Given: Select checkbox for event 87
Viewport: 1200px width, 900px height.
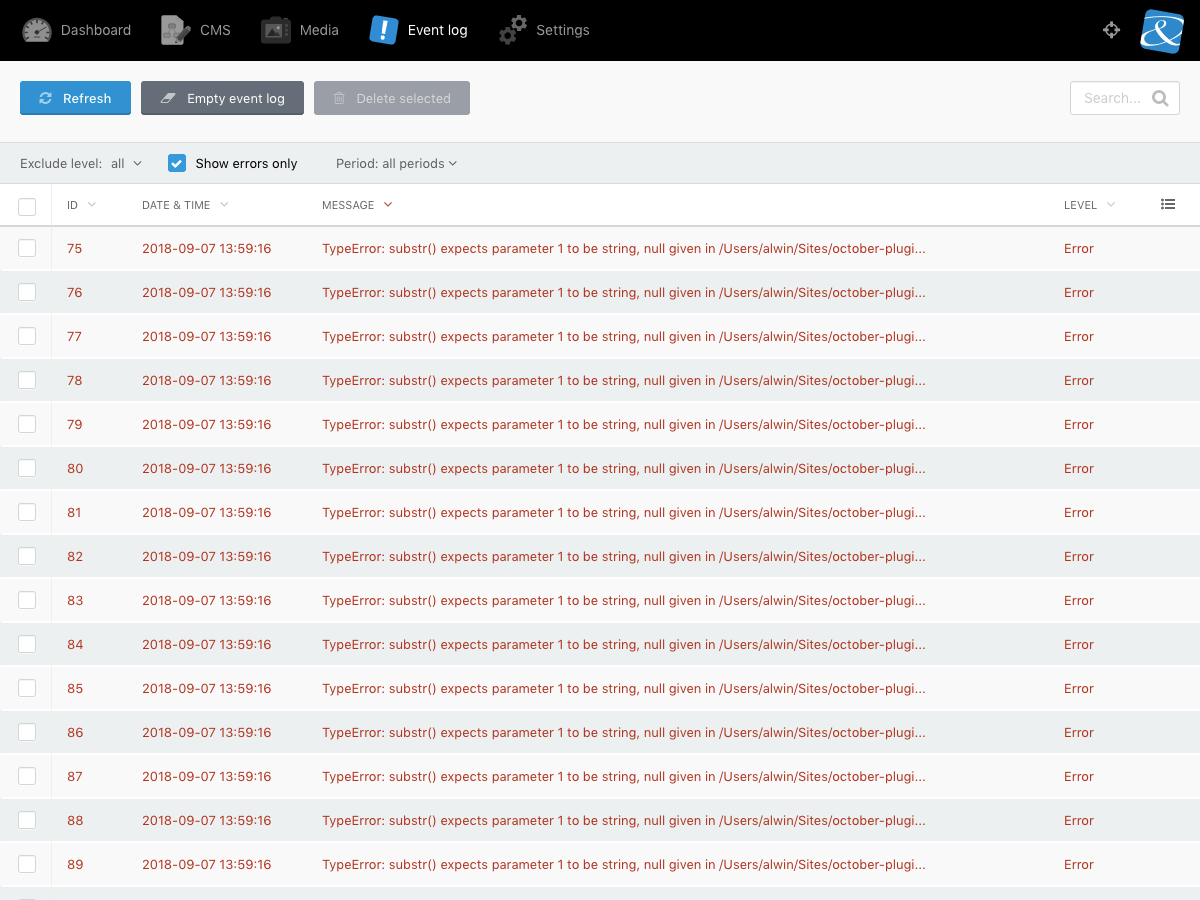Looking at the screenshot, I should point(27,776).
